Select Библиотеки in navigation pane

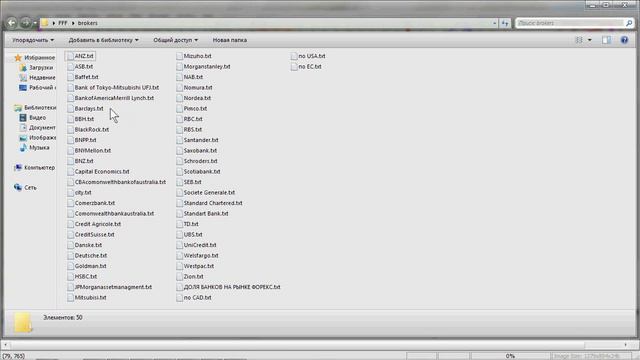point(40,108)
